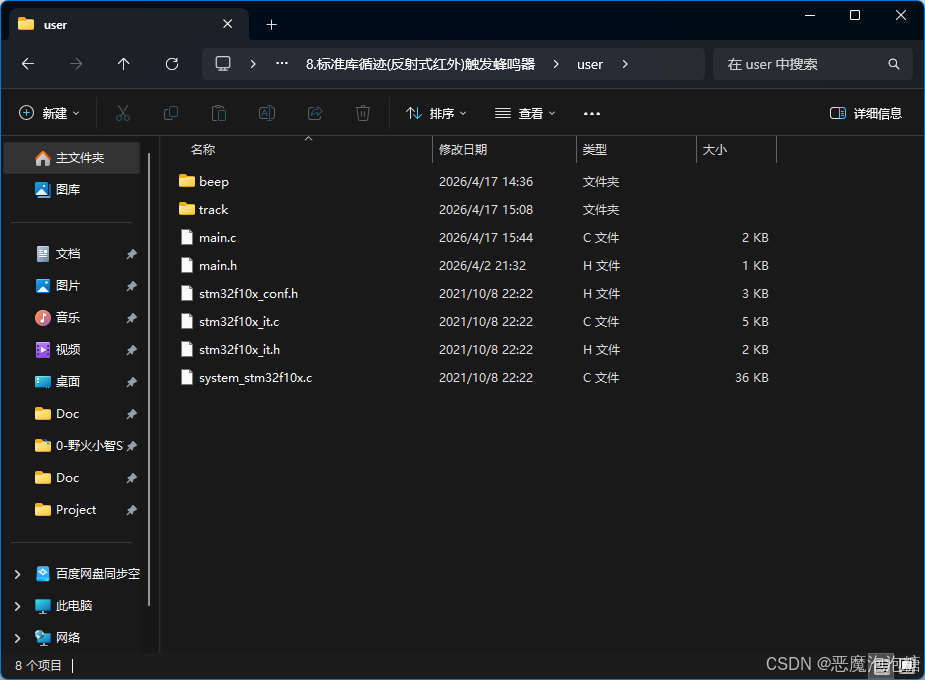
Task: Refresh the current folder view
Action: tap(172, 64)
